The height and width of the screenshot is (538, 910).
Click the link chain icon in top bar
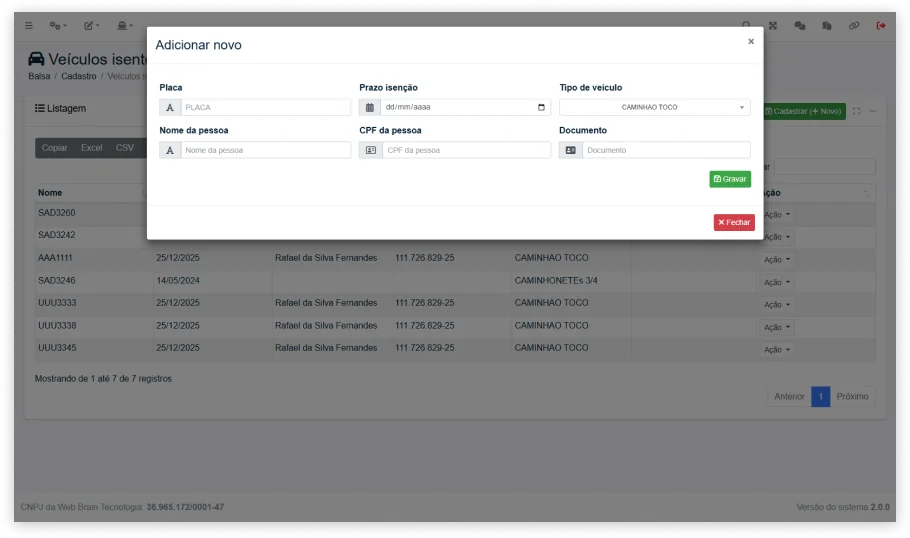pos(854,26)
